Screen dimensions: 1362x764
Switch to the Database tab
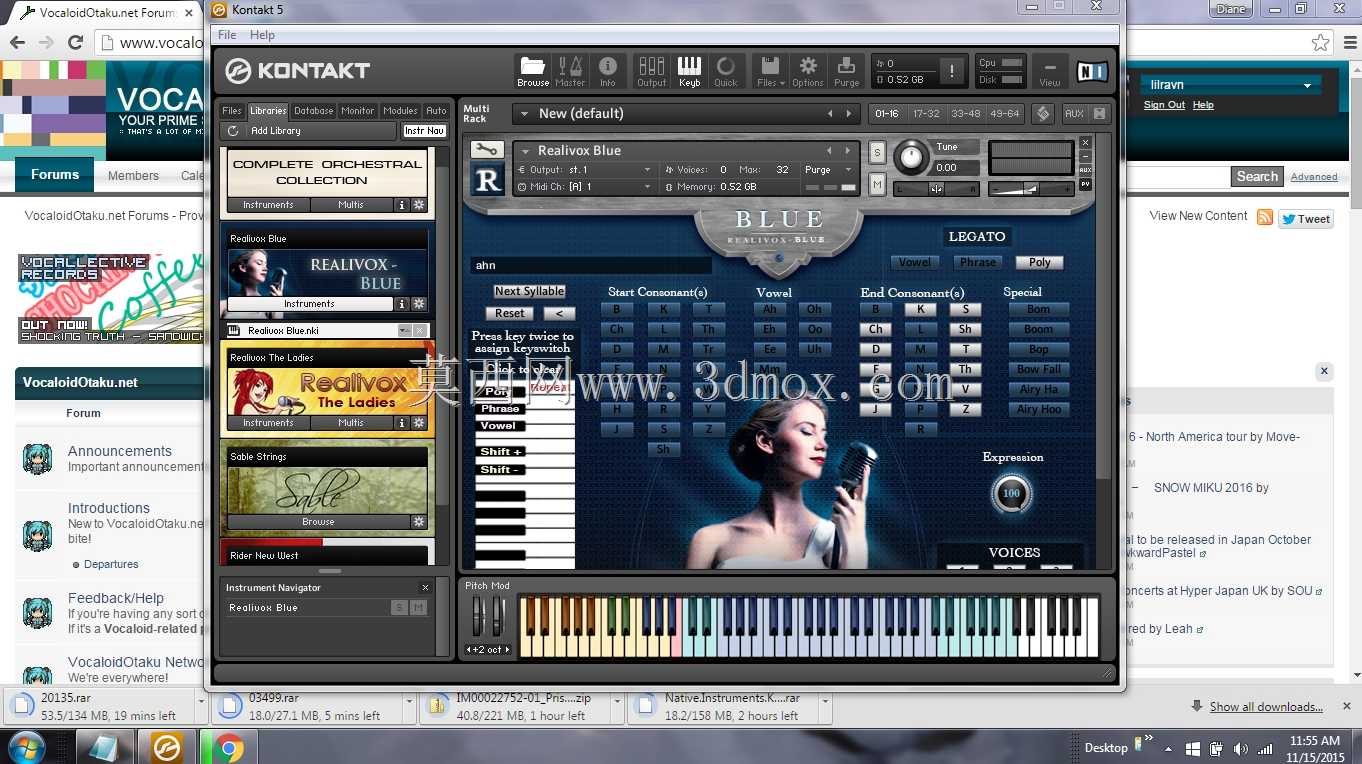[x=313, y=111]
